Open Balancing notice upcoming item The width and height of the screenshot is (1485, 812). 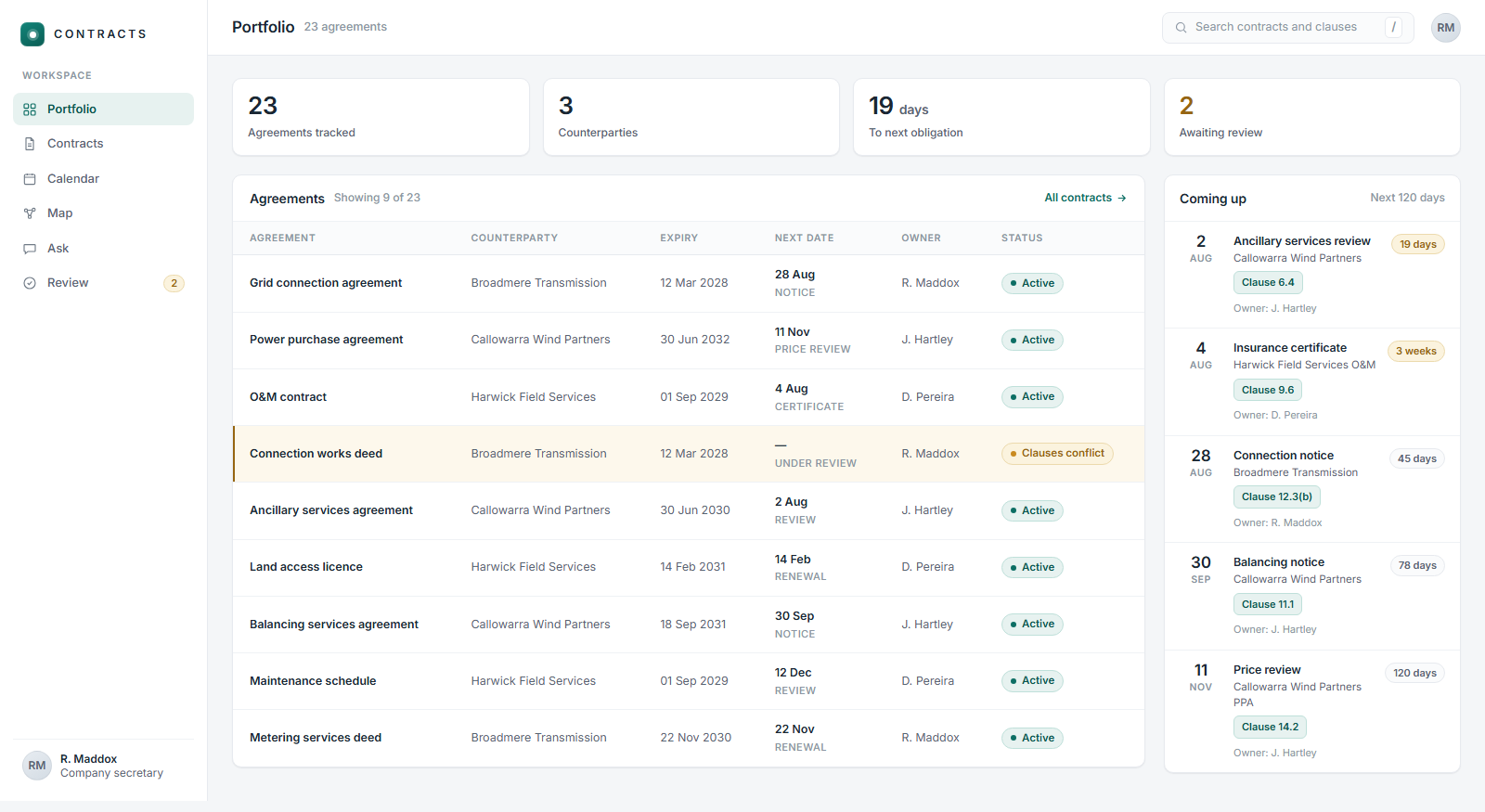tap(1312, 597)
